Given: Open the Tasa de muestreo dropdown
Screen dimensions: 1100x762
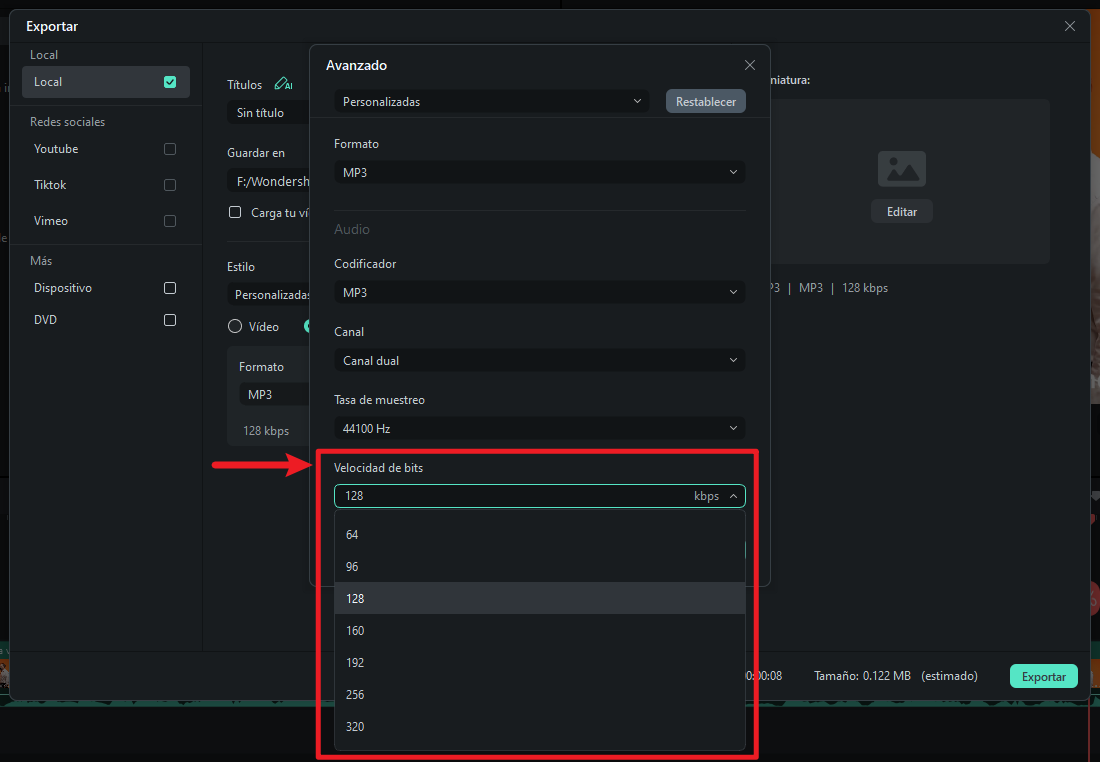Looking at the screenshot, I should [x=539, y=428].
